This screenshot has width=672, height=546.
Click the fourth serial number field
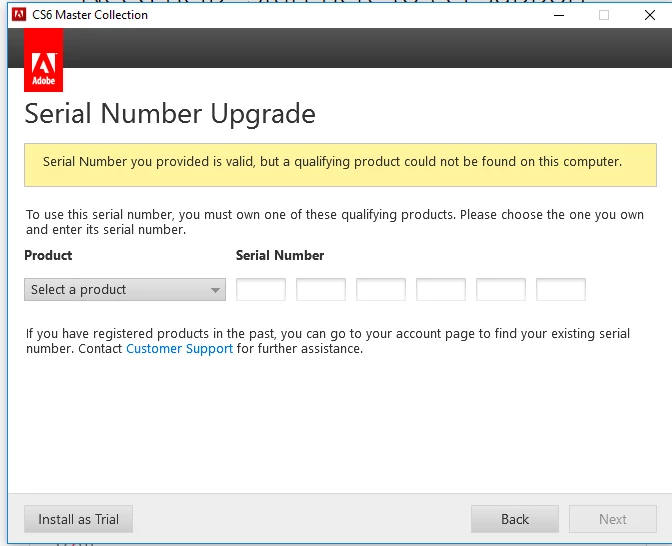click(x=441, y=290)
